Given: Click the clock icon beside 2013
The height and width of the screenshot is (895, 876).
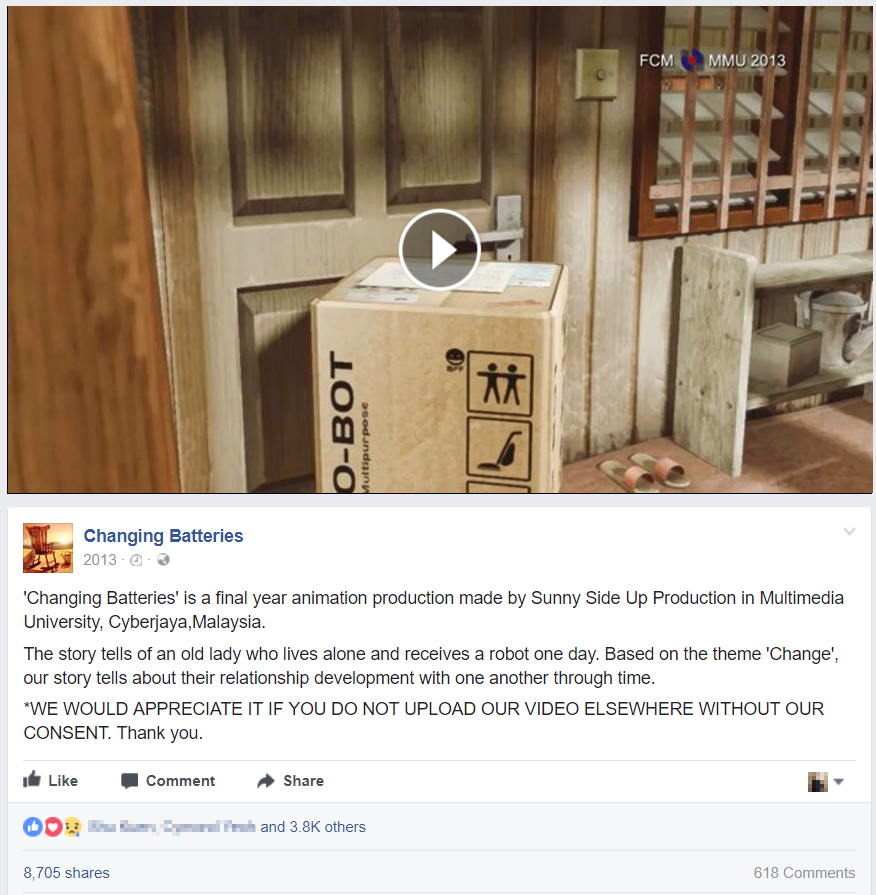Looking at the screenshot, I should click(136, 560).
